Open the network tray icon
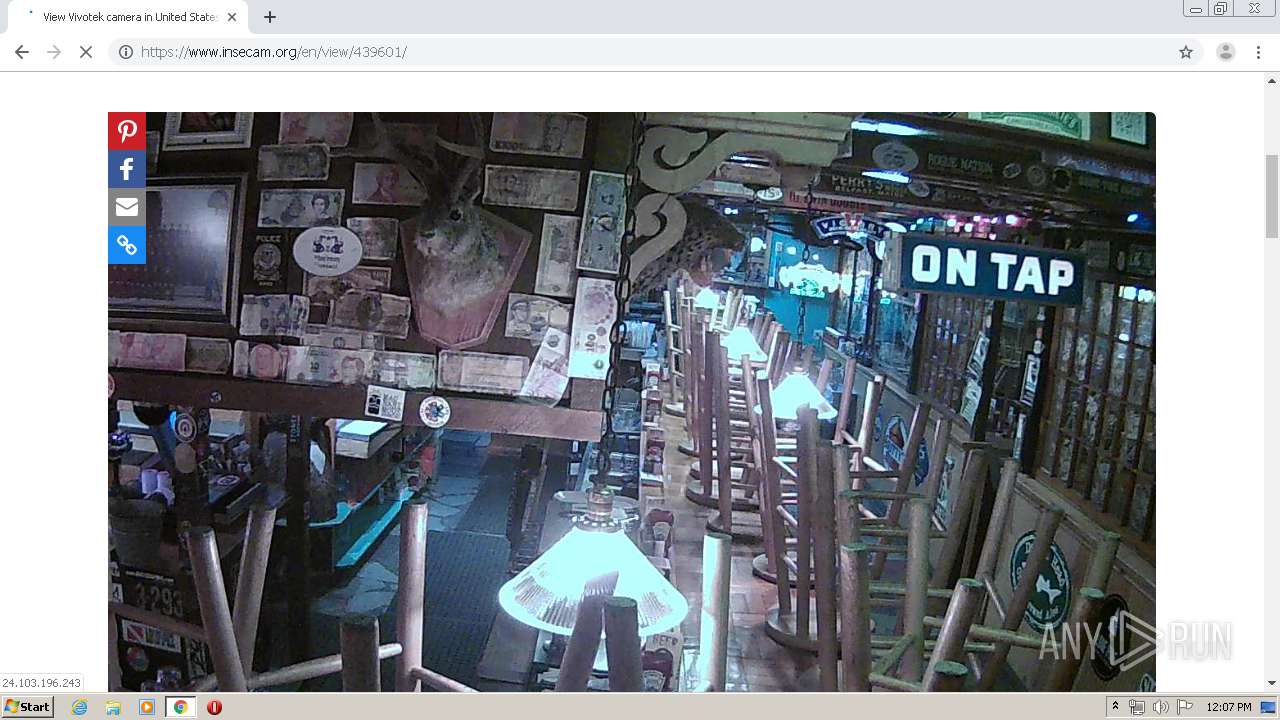Screen dimensions: 1280x720 click(1137, 707)
